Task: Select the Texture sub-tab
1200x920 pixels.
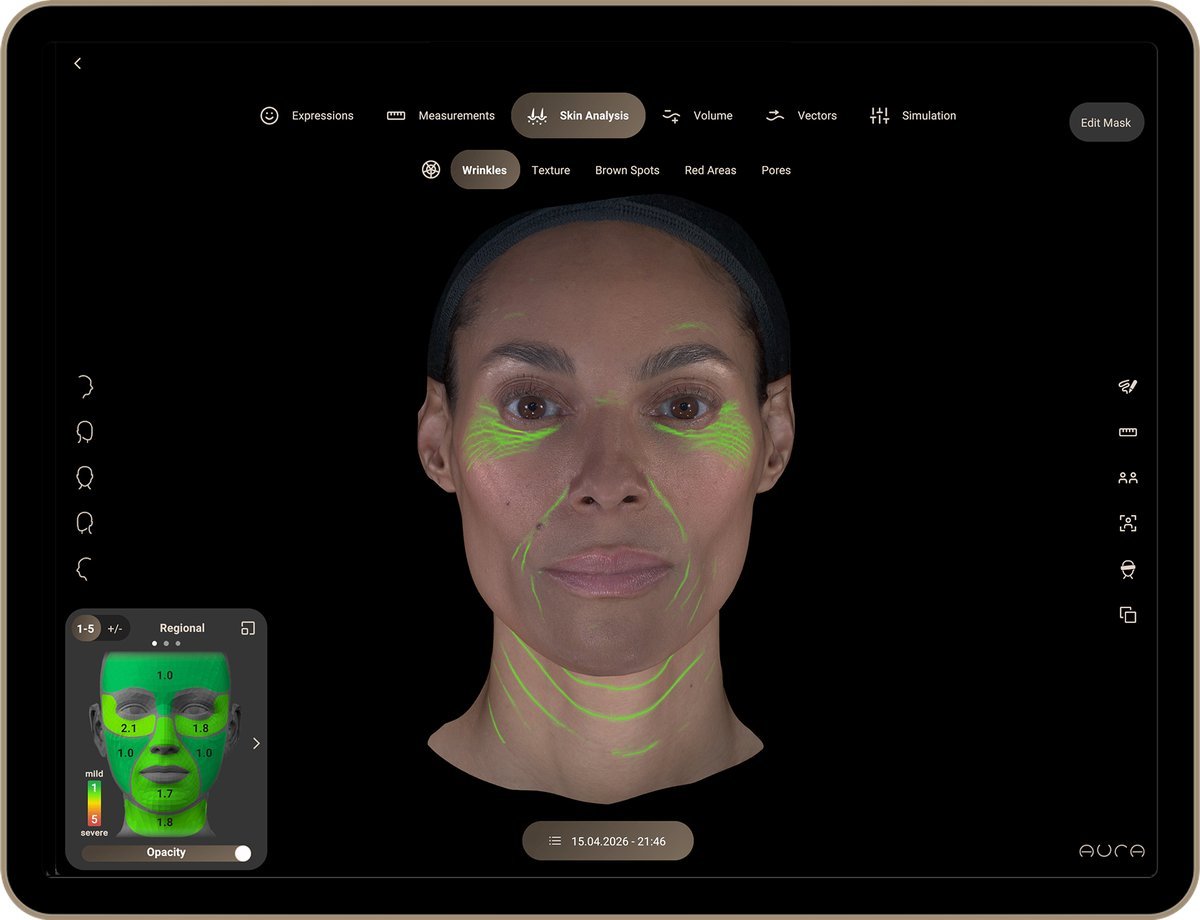Action: 551,170
